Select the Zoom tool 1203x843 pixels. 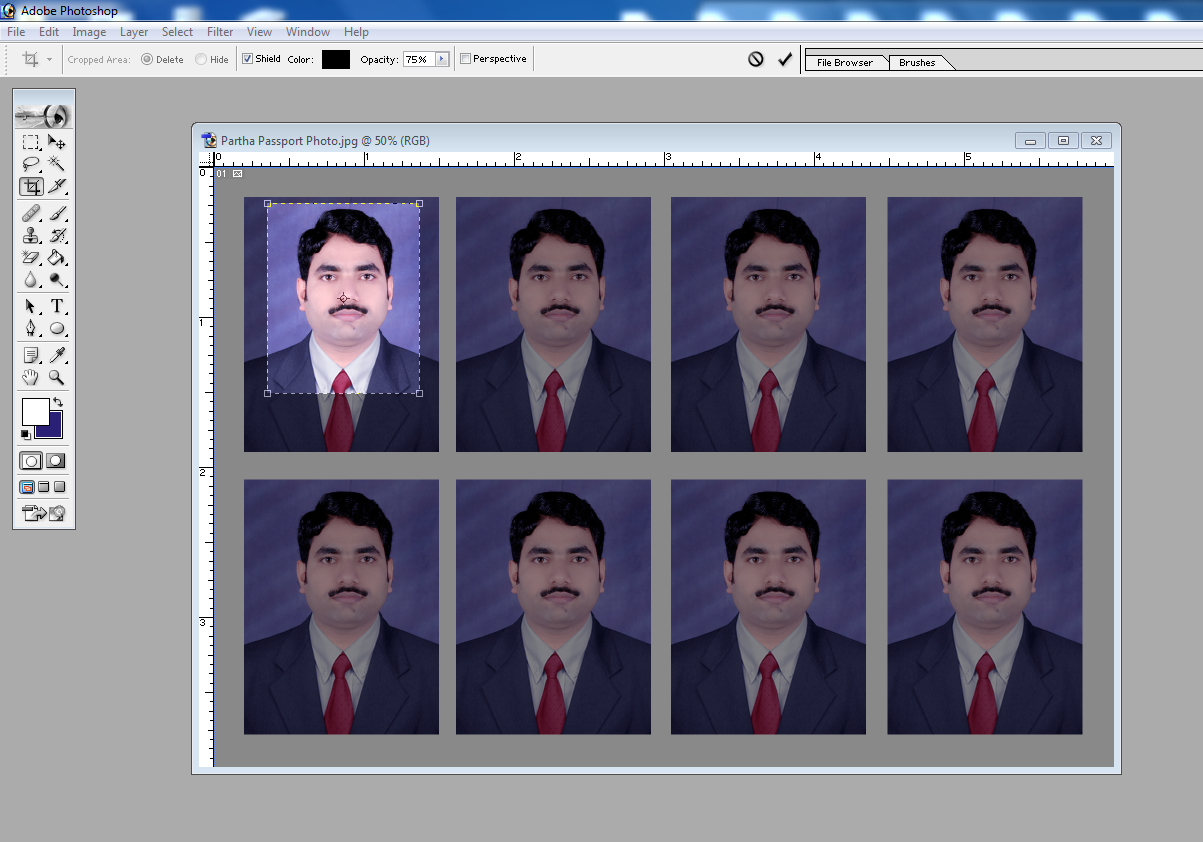point(57,377)
